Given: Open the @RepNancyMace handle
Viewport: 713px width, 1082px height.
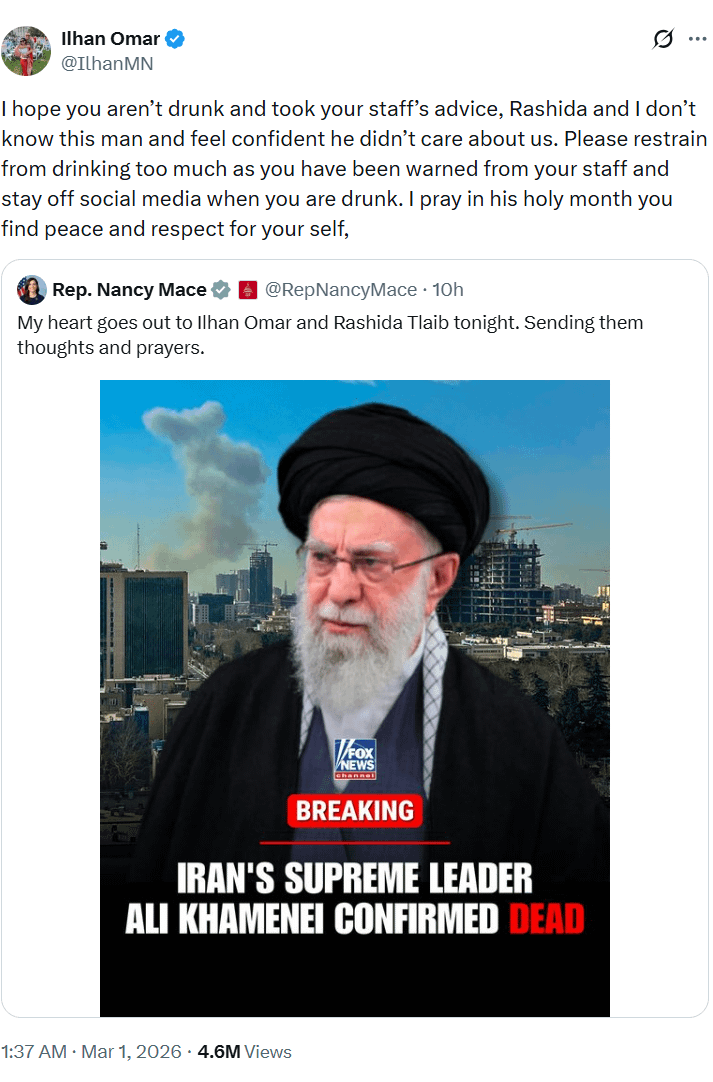Looking at the screenshot, I should 341,290.
